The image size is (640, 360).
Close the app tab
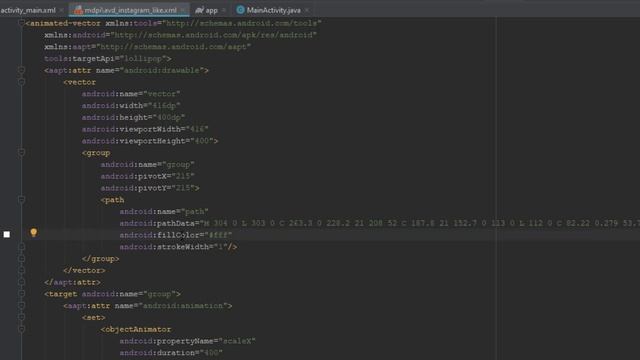point(224,10)
